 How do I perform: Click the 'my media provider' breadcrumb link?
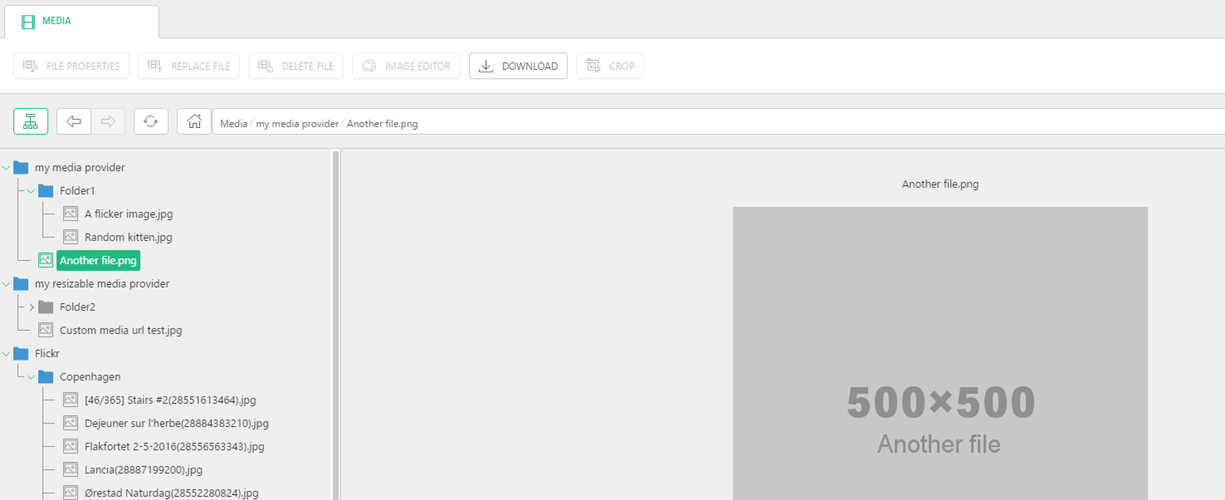(x=297, y=124)
